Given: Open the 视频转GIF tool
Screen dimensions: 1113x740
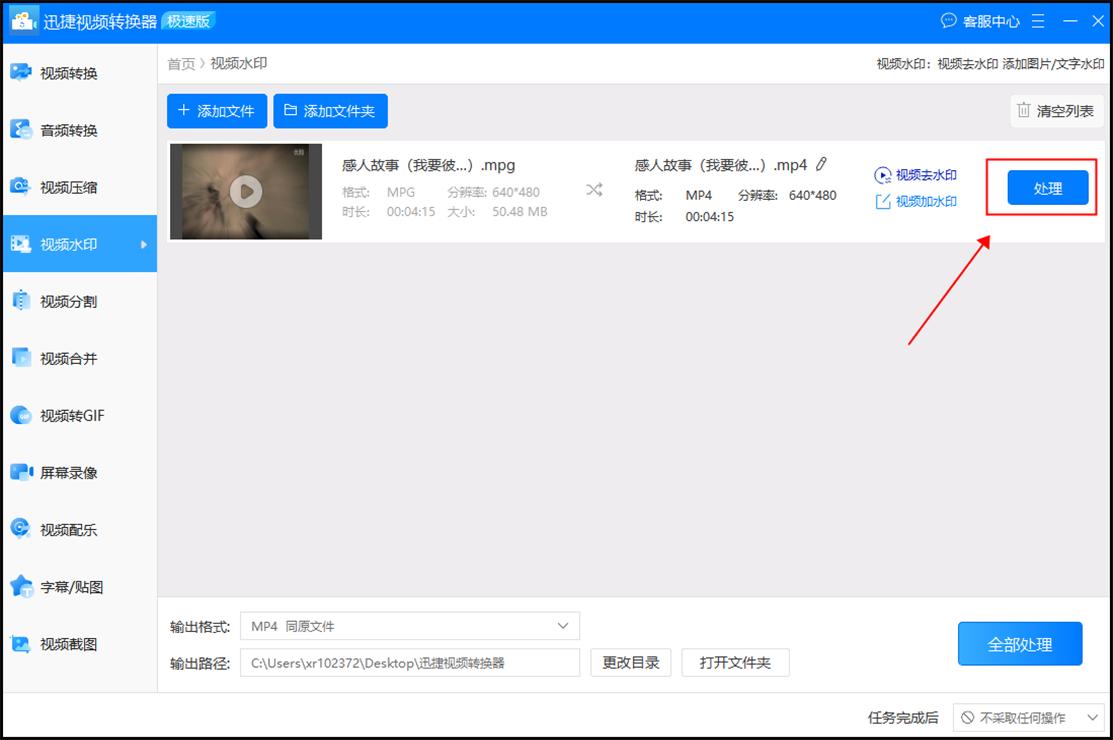Looking at the screenshot, I should coord(75,414).
